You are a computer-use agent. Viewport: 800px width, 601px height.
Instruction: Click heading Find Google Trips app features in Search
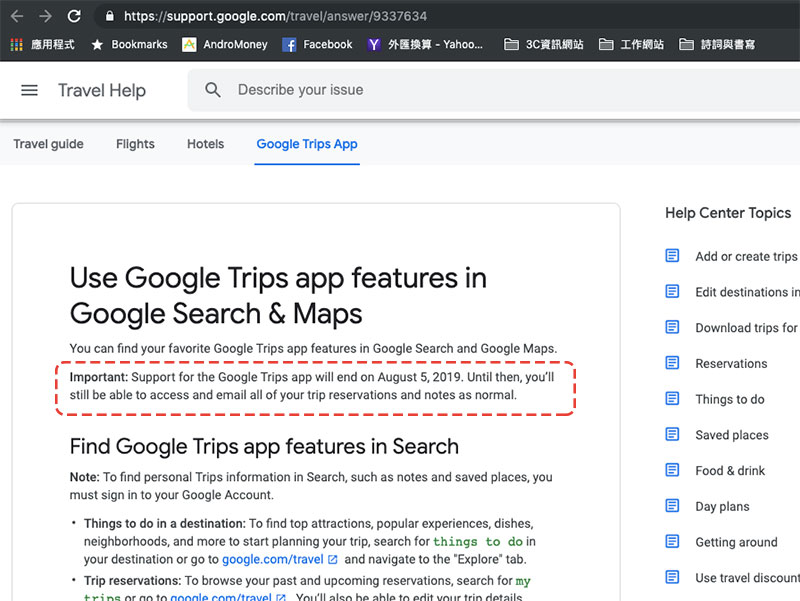pos(264,446)
